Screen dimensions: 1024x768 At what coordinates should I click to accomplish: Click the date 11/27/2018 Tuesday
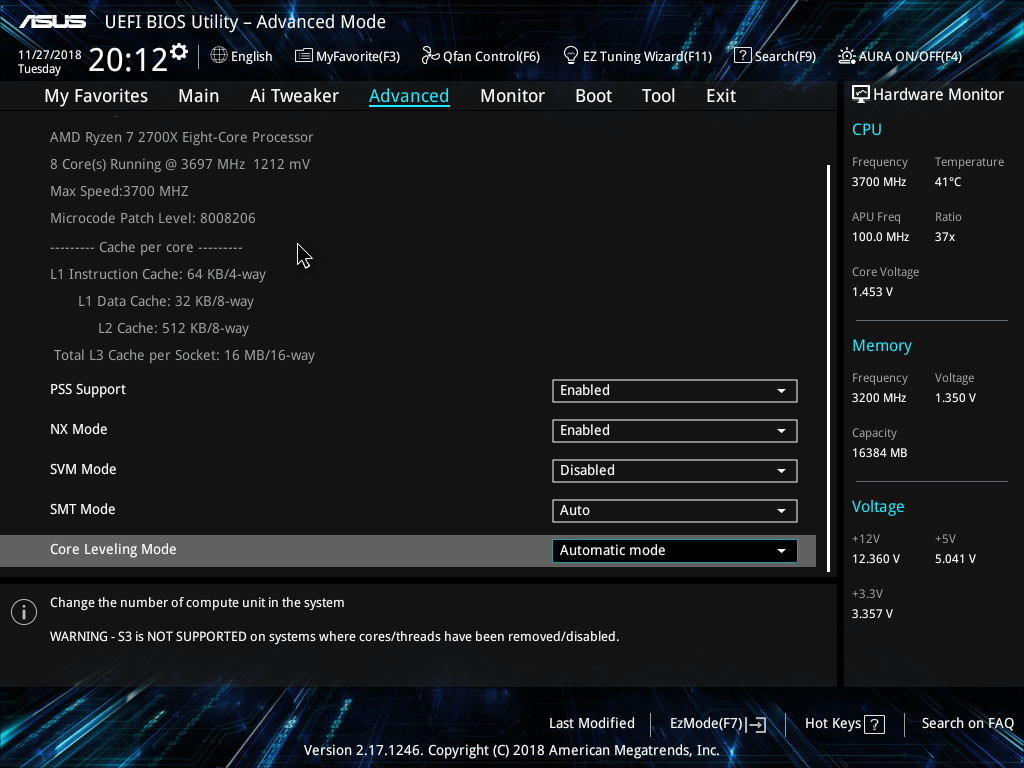(x=49, y=61)
